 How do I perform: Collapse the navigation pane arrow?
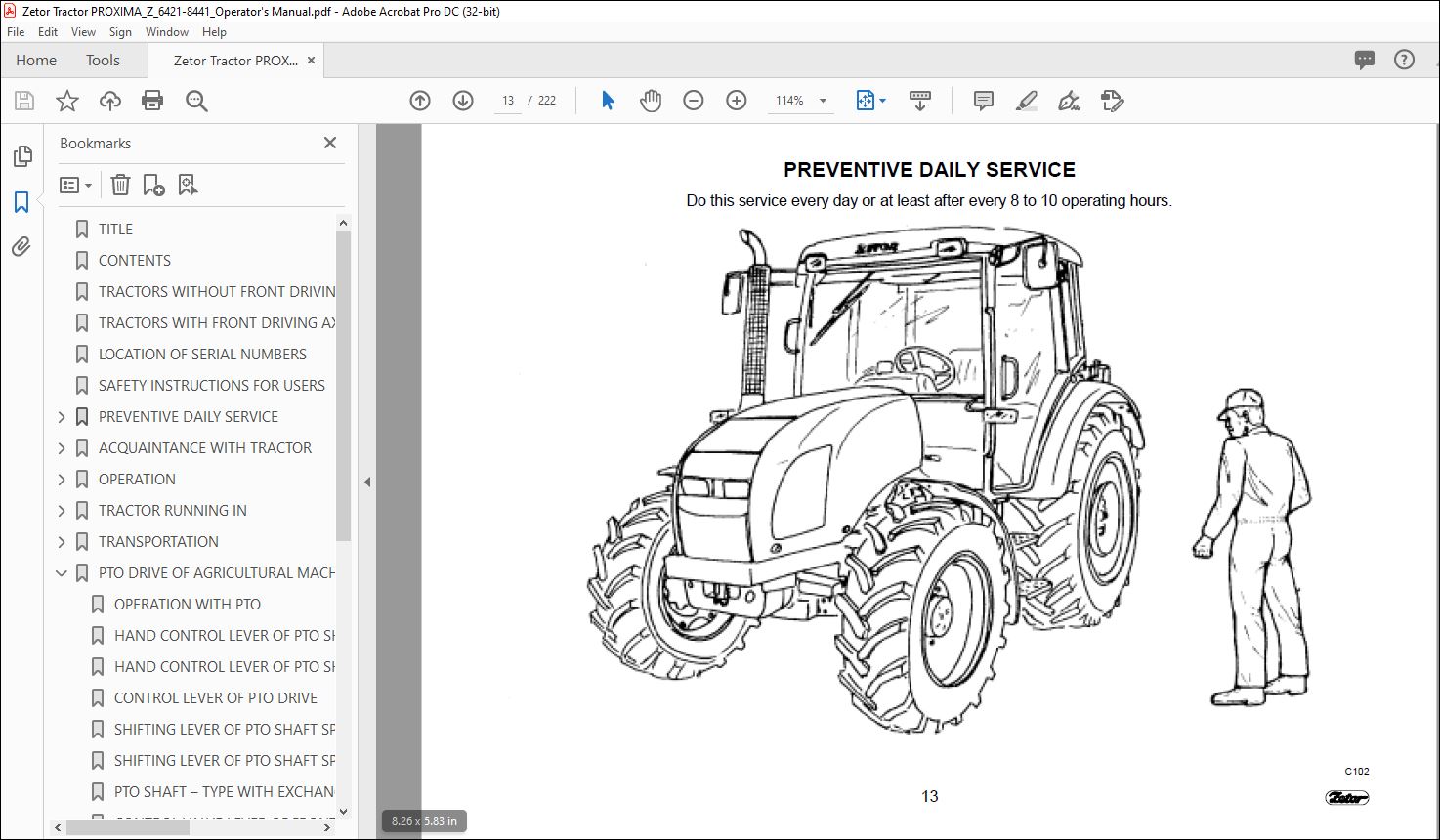[x=367, y=482]
